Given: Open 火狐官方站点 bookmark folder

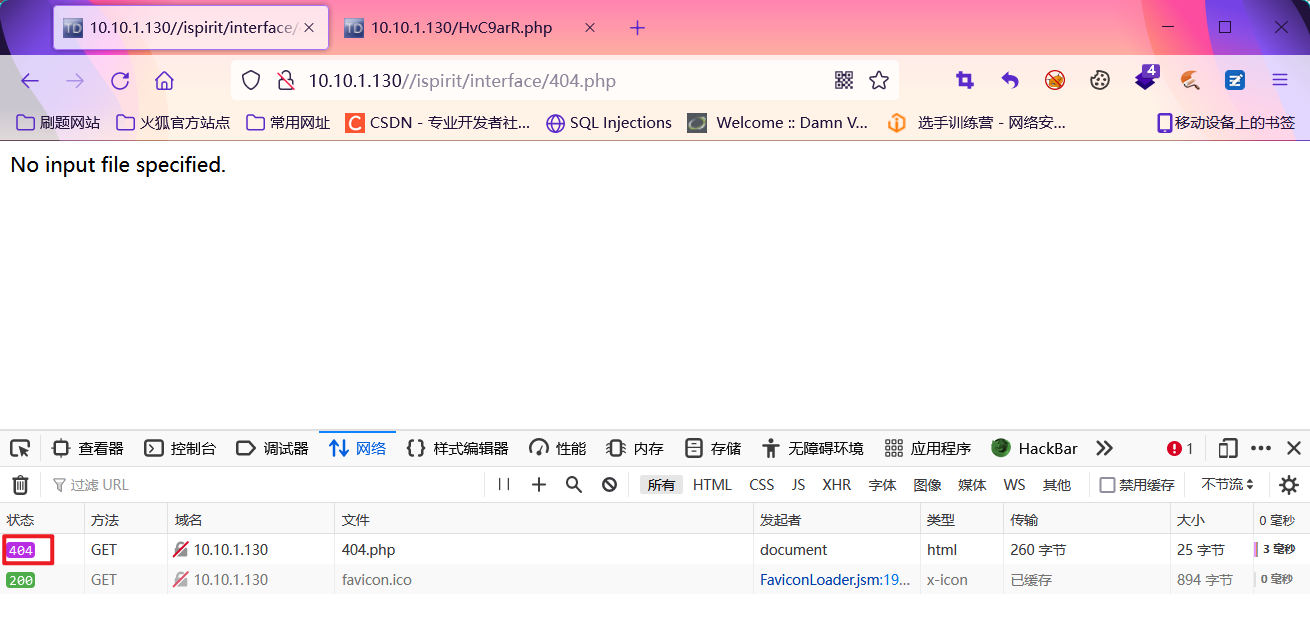Looking at the screenshot, I should click(173, 123).
